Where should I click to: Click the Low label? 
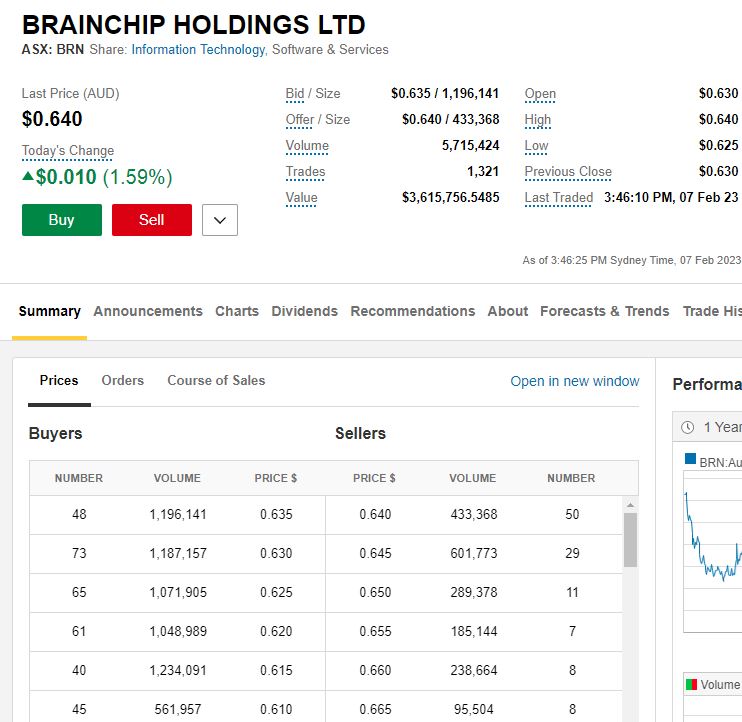pos(536,146)
